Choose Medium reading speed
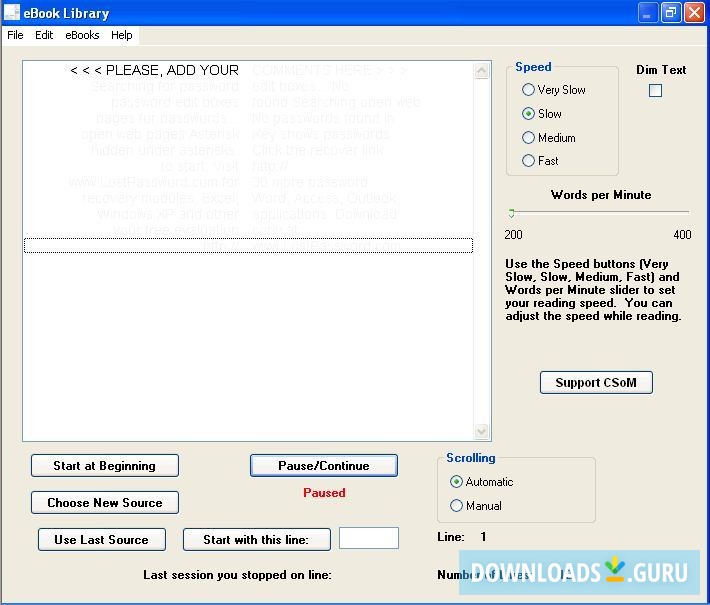710x605 pixels. tap(548, 138)
